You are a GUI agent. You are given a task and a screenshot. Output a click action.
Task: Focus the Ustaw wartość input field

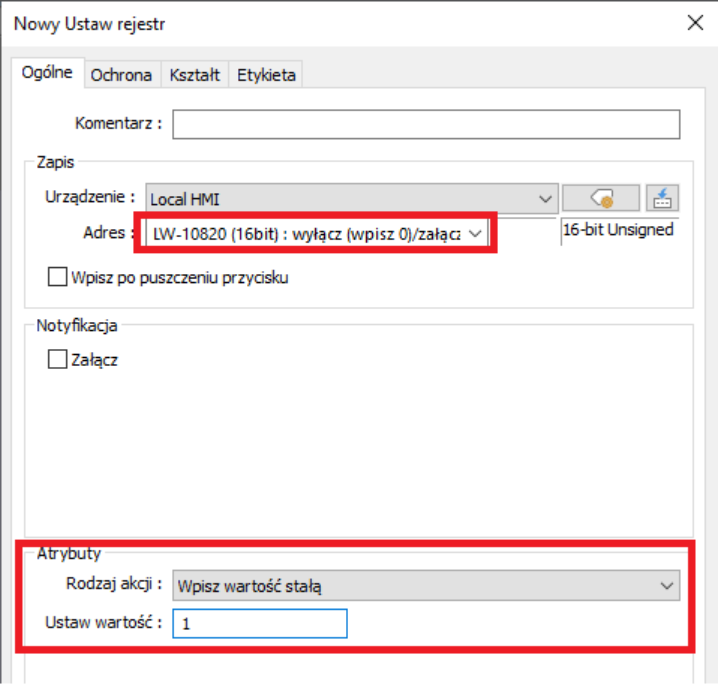coord(260,624)
